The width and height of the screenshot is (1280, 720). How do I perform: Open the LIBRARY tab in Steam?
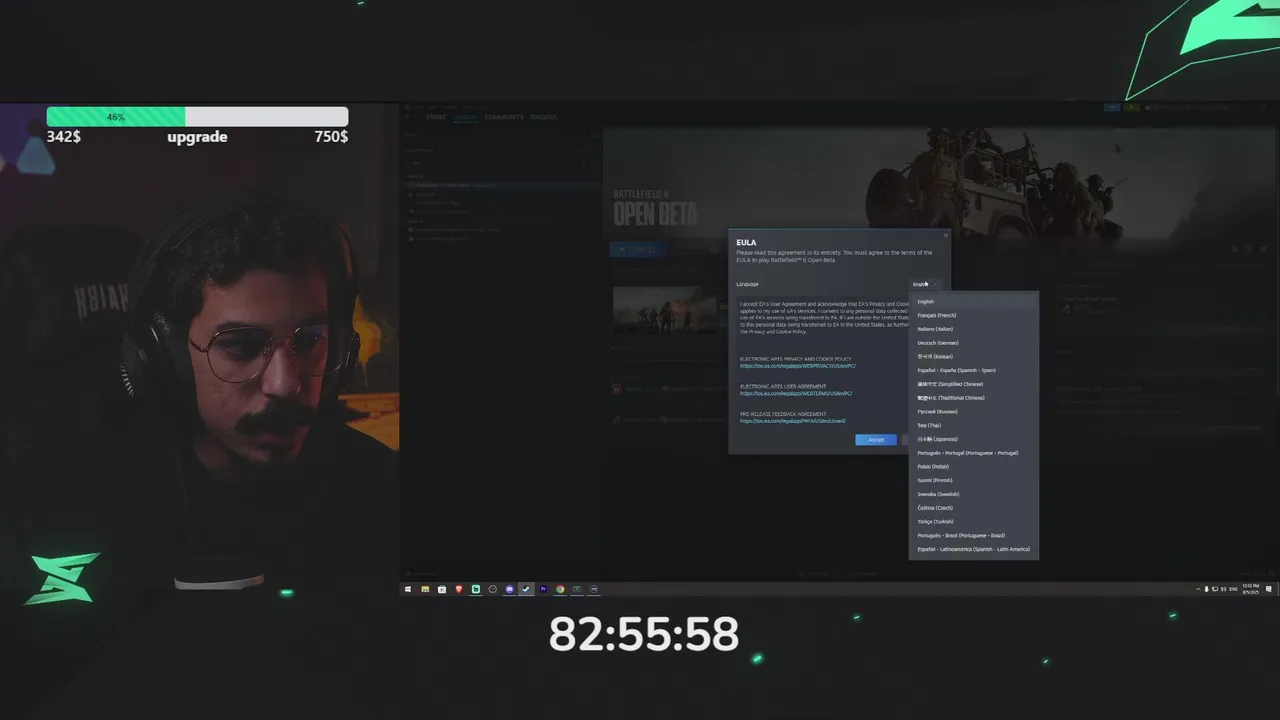pyautogui.click(x=465, y=117)
